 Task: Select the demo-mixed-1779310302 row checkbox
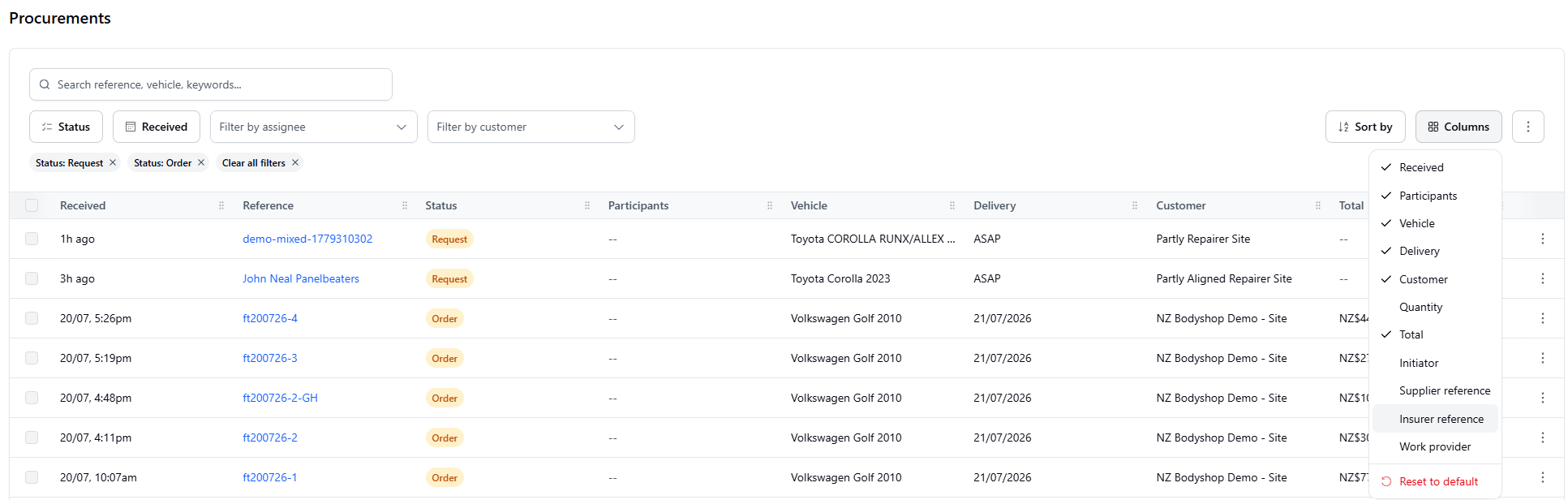click(x=32, y=239)
